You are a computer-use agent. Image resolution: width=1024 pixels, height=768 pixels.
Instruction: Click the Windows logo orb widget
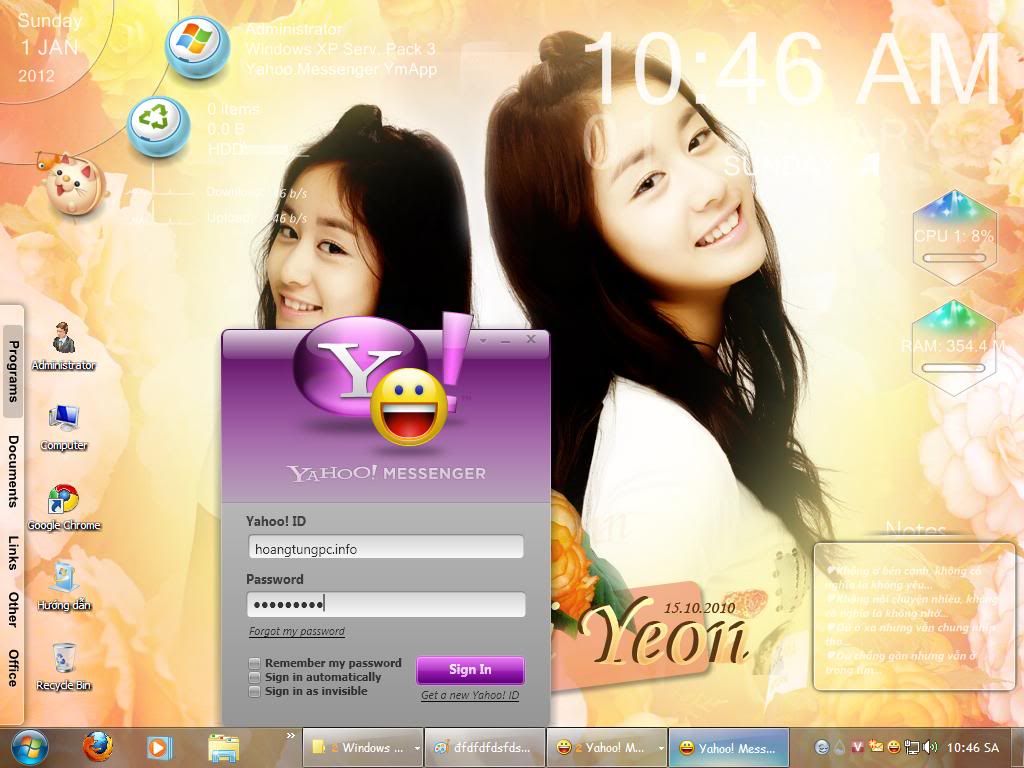click(x=197, y=47)
